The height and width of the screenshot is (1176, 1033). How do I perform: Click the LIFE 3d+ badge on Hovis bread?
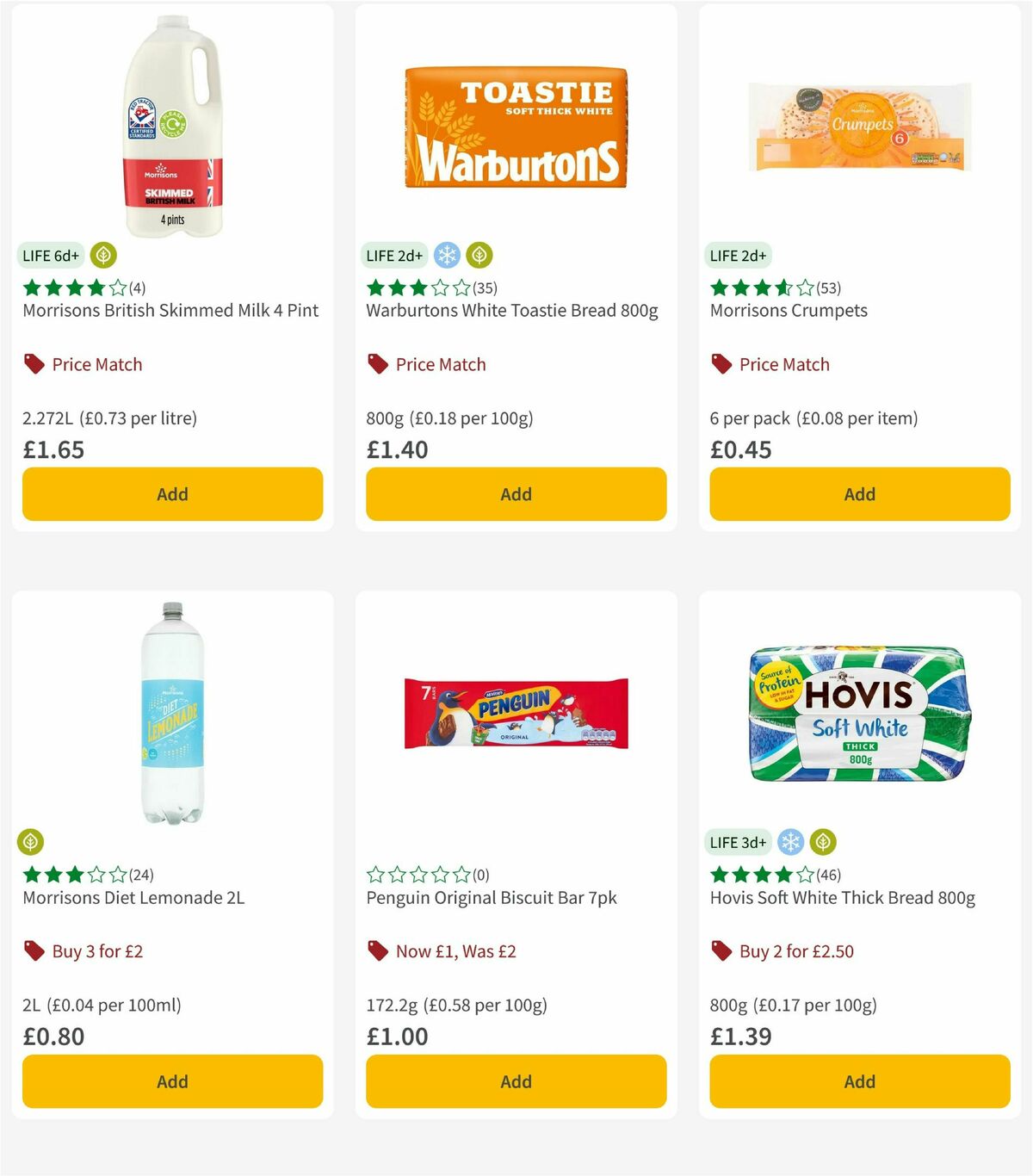point(737,841)
